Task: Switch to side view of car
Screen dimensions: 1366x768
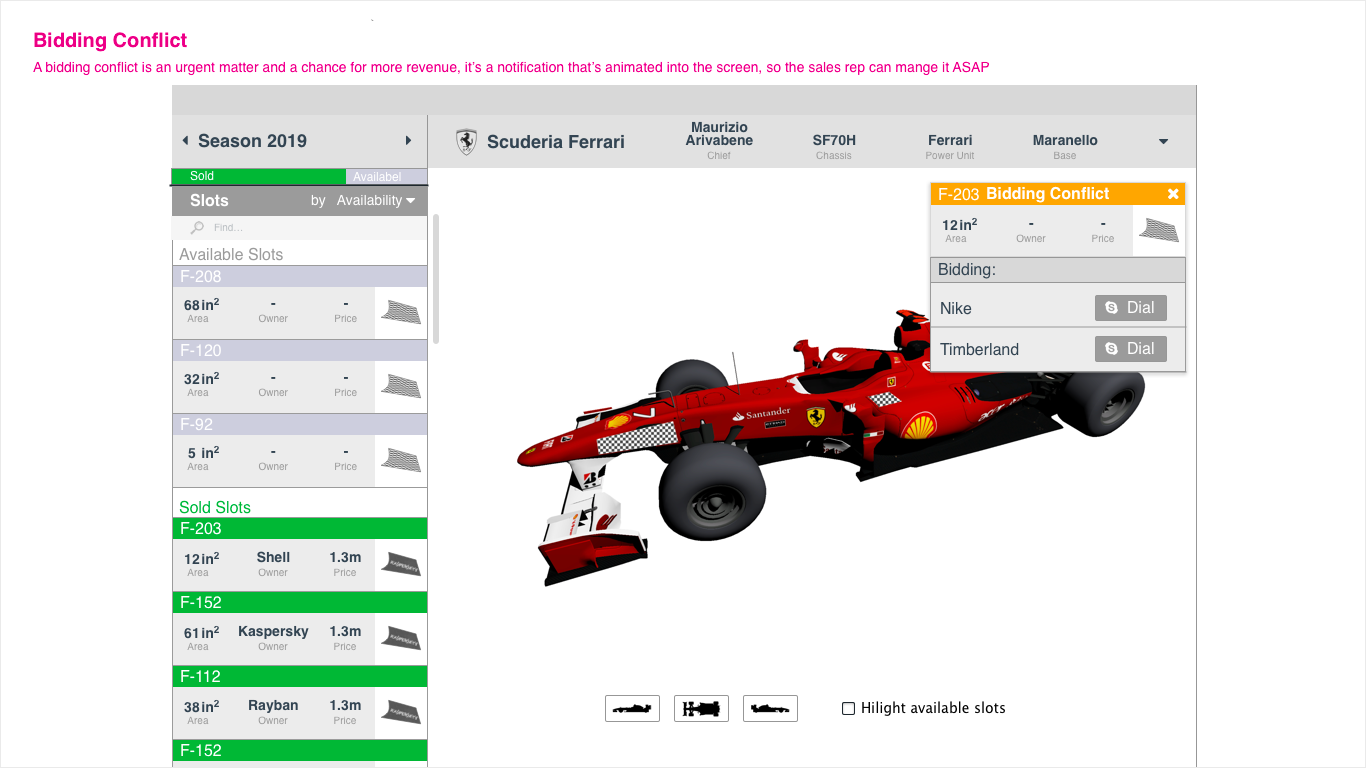Action: (x=632, y=708)
